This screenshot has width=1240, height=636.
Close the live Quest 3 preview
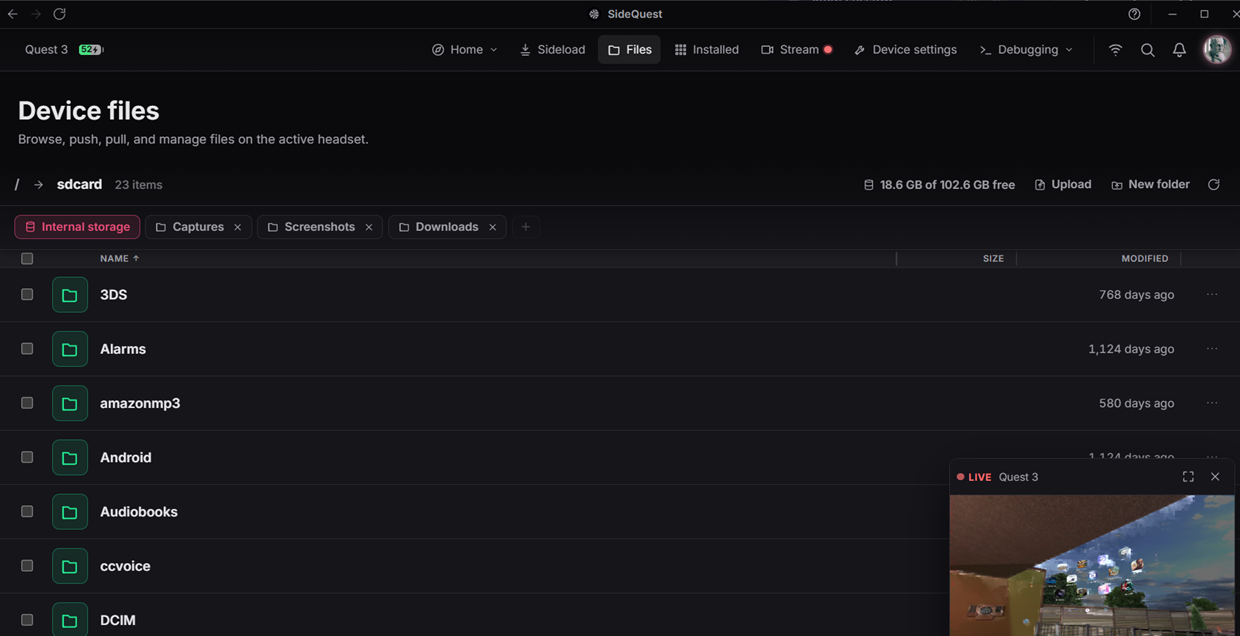pos(1215,477)
